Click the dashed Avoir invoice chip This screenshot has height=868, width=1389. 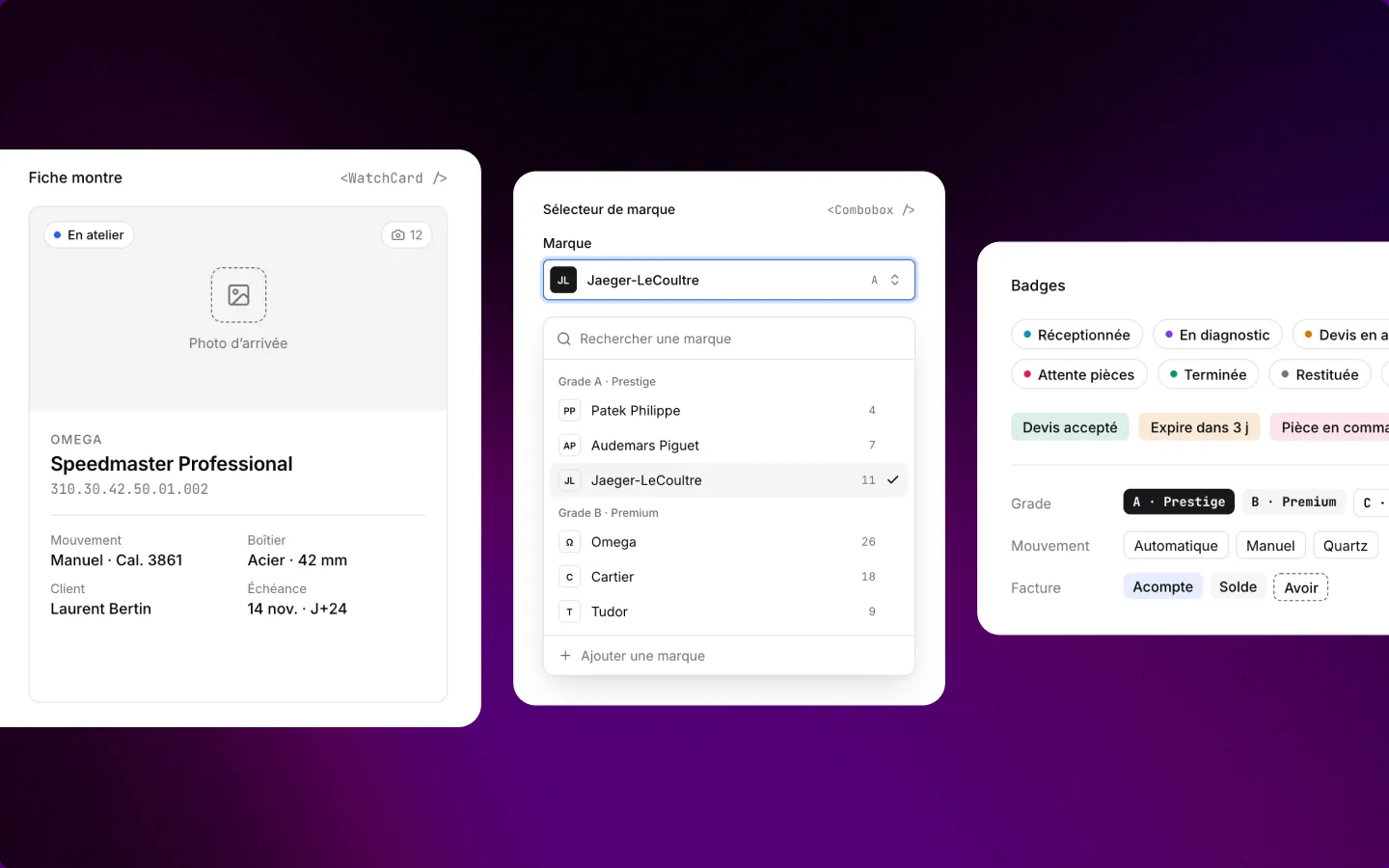pos(1301,587)
